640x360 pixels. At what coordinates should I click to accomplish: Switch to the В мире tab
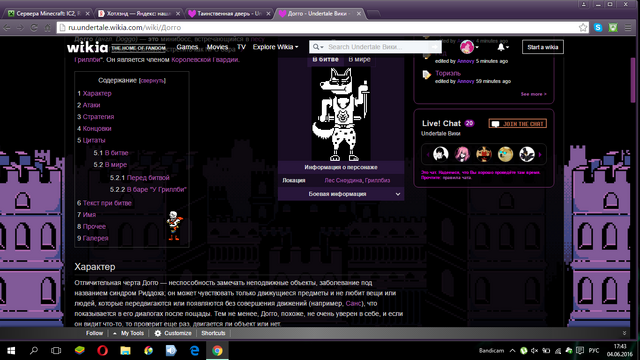coord(359,59)
